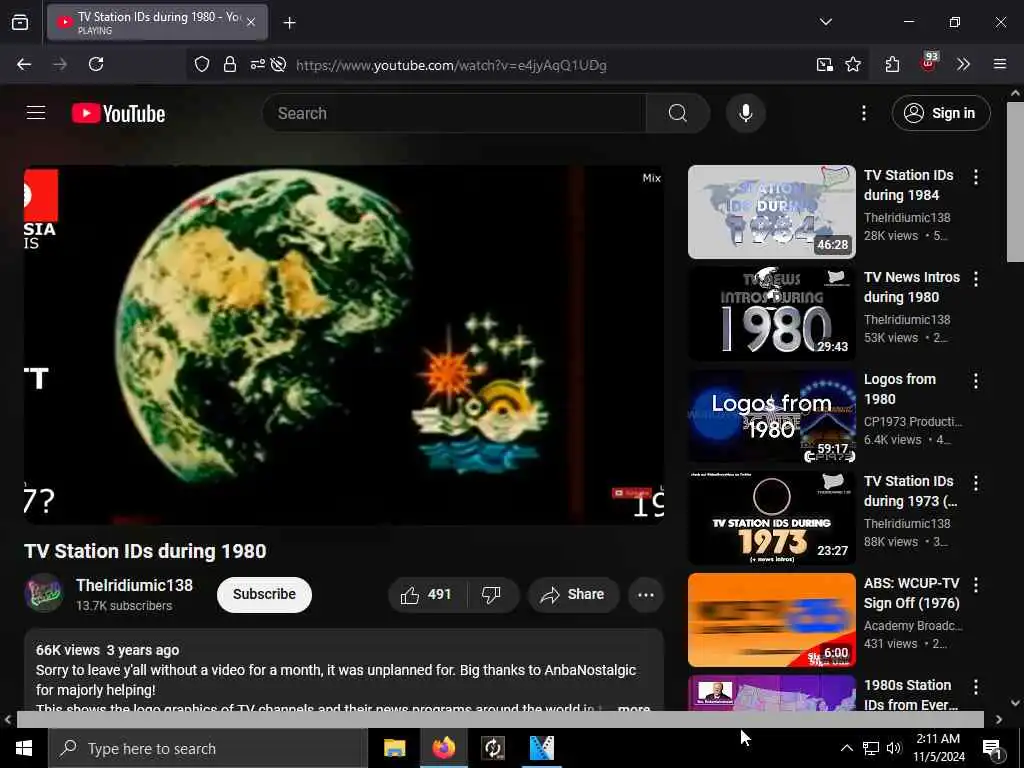Show more toolbar tools chevrons

coord(963,64)
